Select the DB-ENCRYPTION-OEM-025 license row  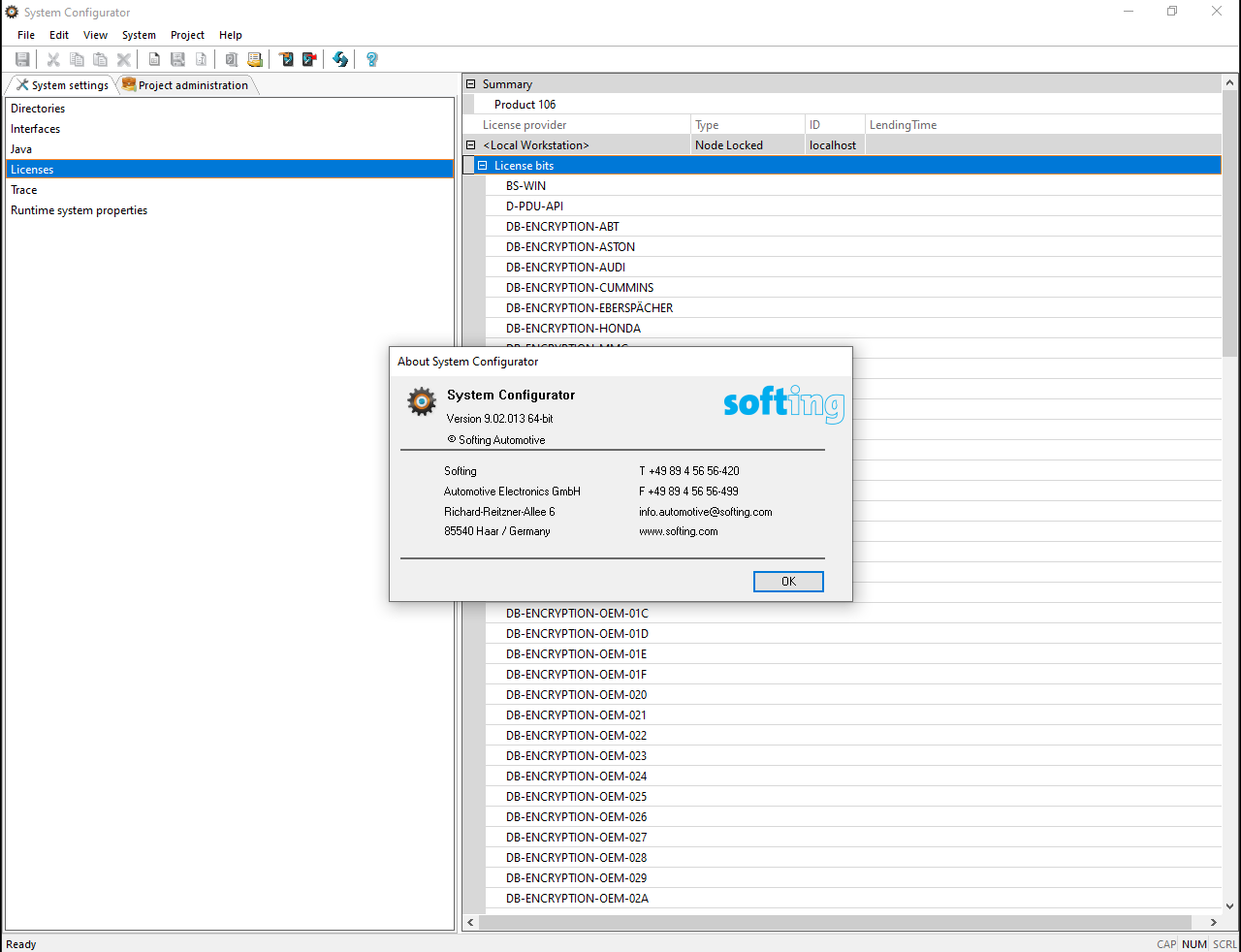click(x=576, y=797)
